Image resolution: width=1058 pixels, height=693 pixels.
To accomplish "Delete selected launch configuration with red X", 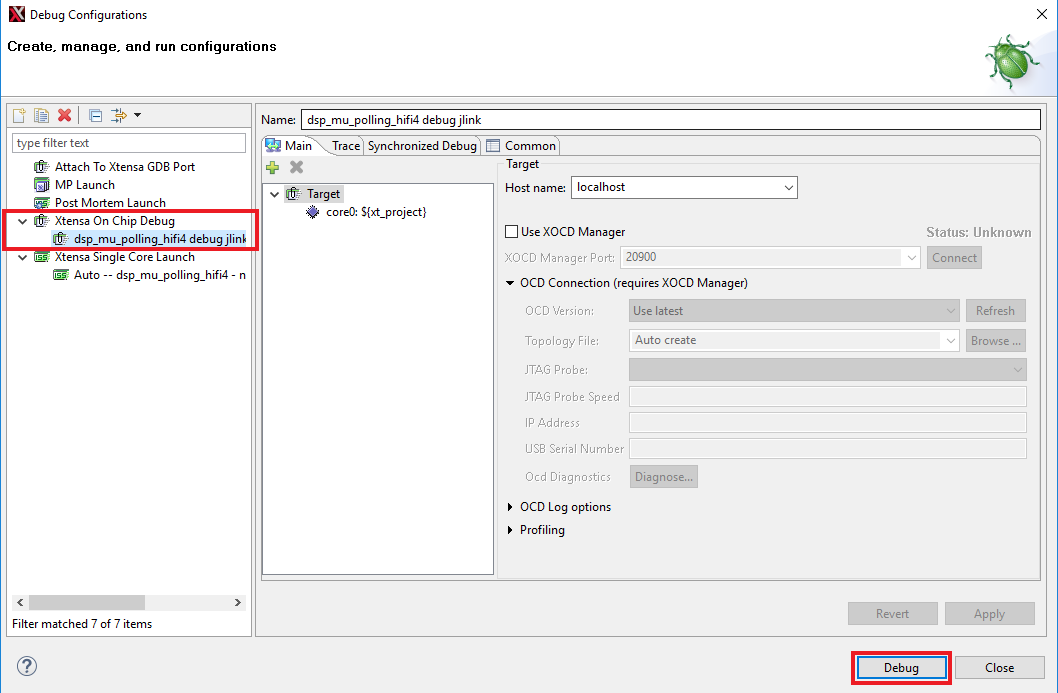I will click(65, 116).
